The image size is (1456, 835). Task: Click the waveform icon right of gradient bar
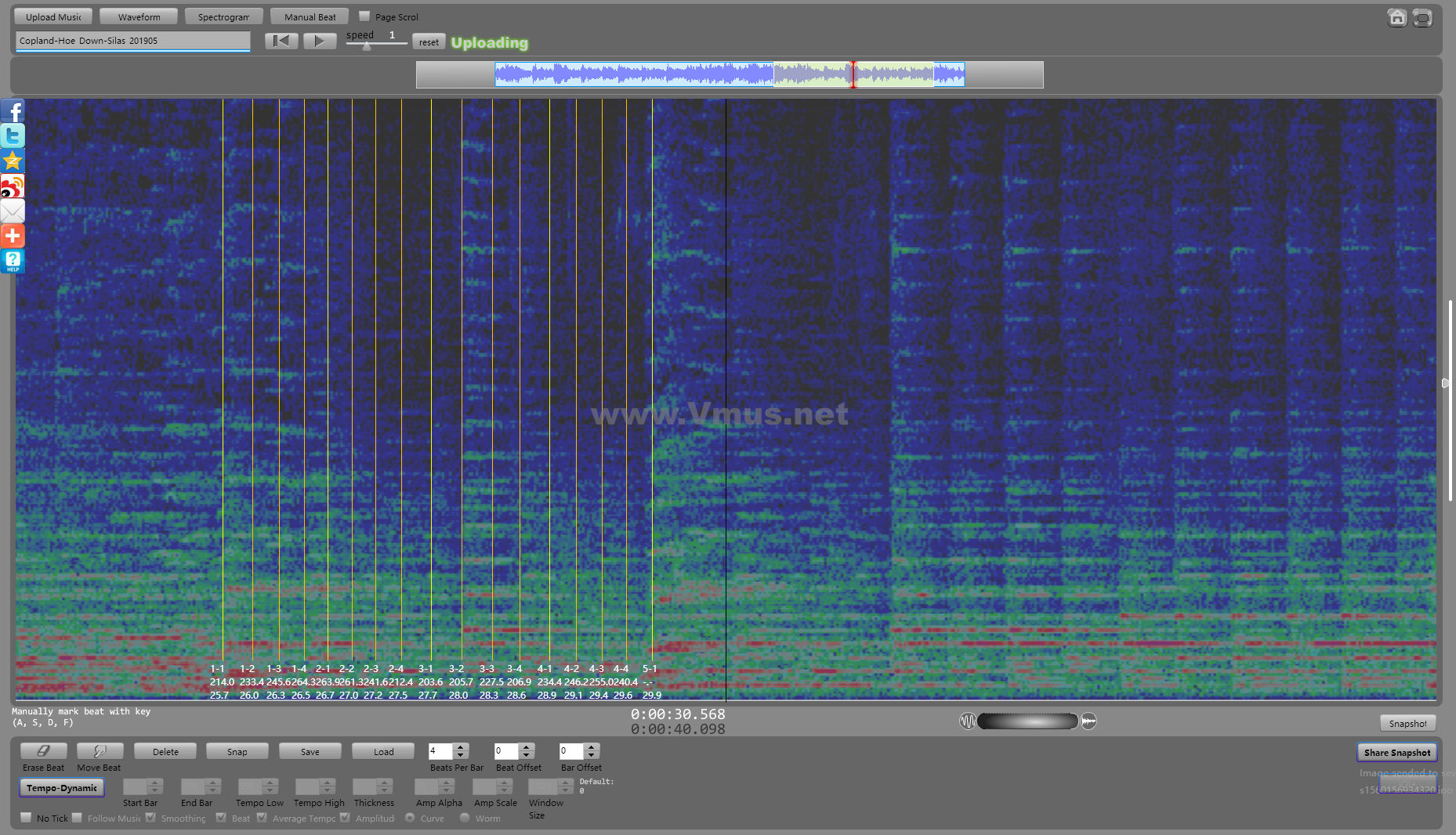click(1088, 721)
